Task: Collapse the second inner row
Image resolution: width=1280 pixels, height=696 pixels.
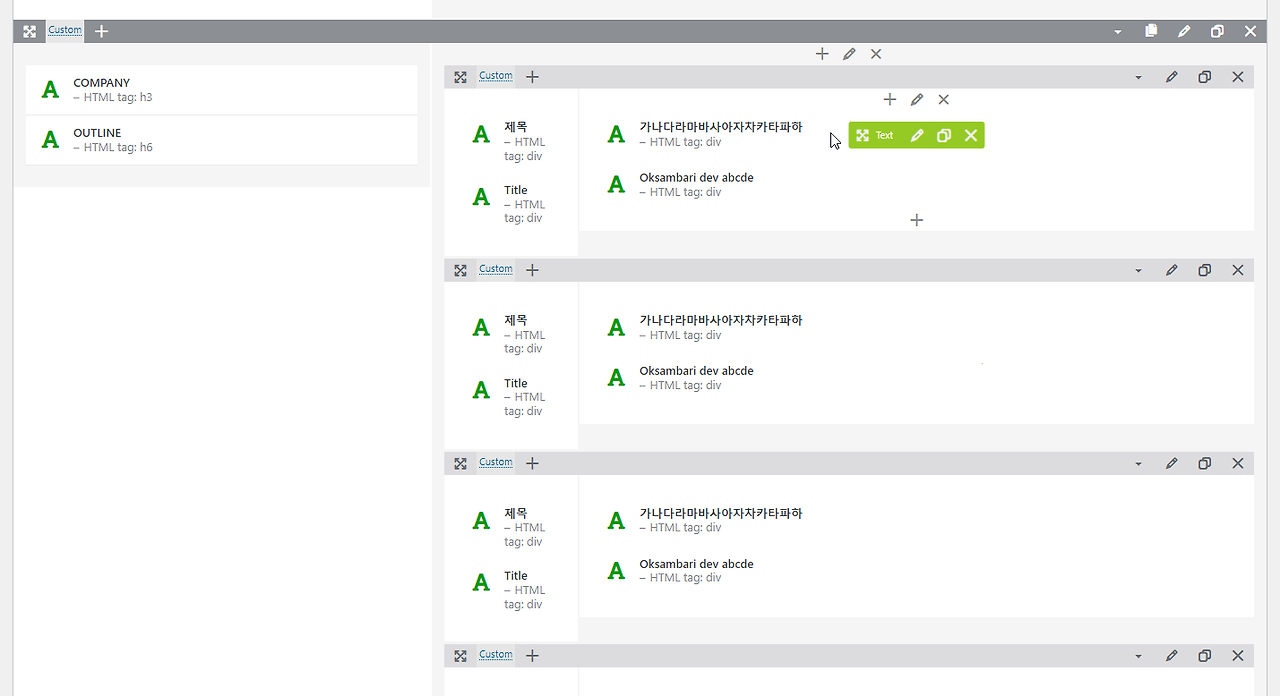Action: tap(1138, 270)
